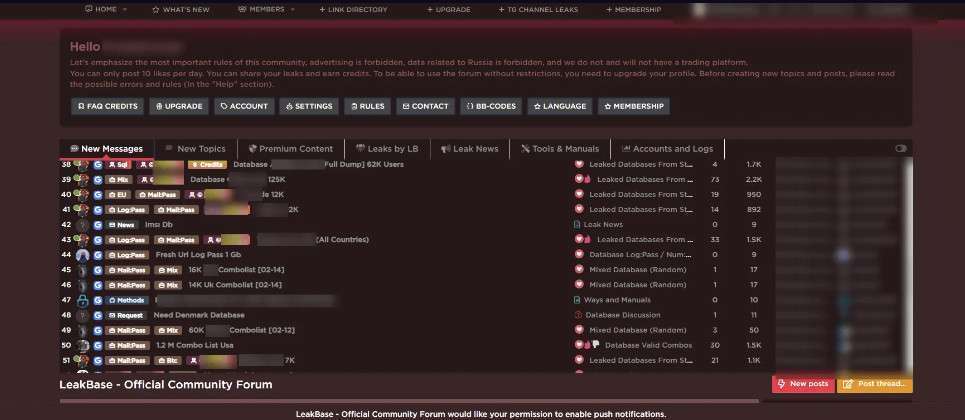Screen dimensions: 965x420
Task: Click the Contact button
Action: (x=425, y=106)
